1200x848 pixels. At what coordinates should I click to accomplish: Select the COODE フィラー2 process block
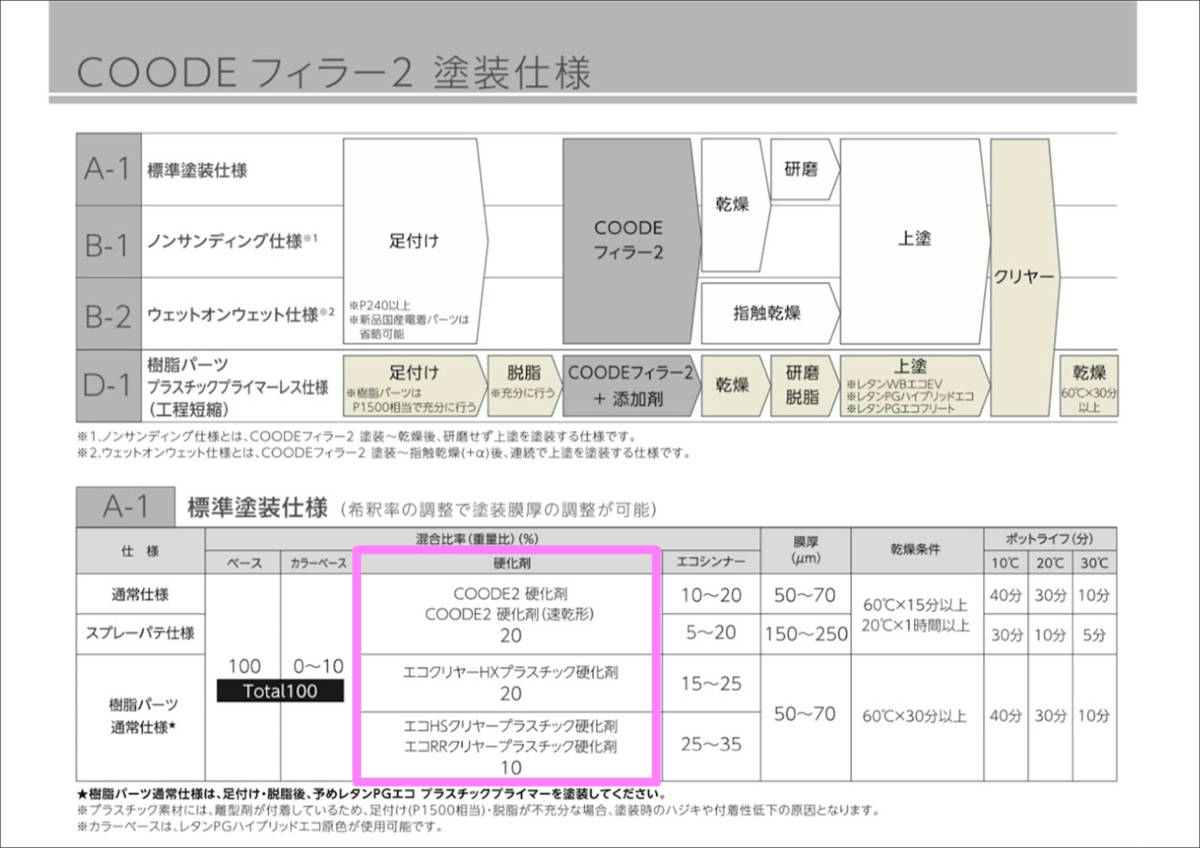tap(631, 240)
